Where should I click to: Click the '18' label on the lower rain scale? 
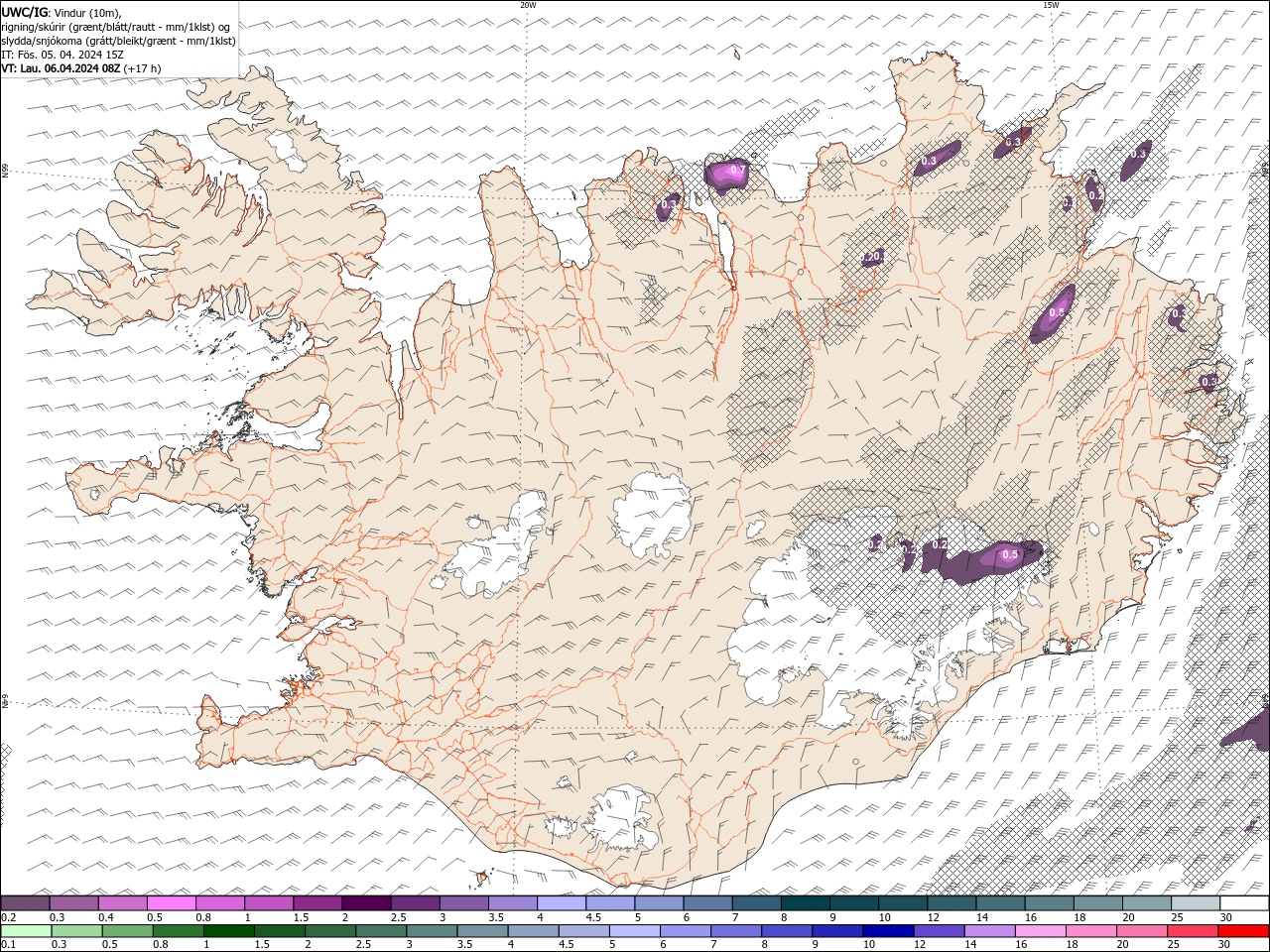1073,945
